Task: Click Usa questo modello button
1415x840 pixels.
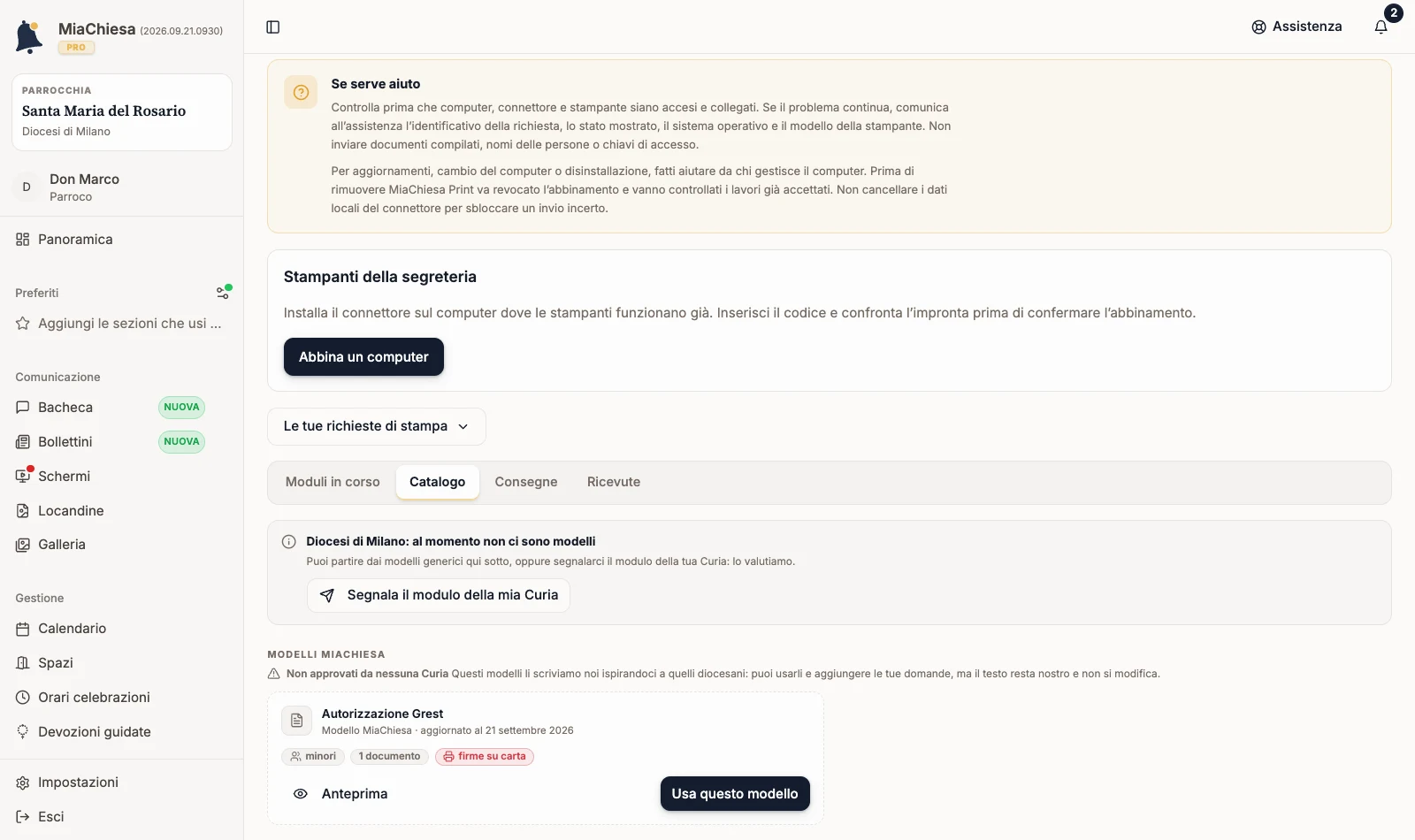Action: [x=735, y=794]
